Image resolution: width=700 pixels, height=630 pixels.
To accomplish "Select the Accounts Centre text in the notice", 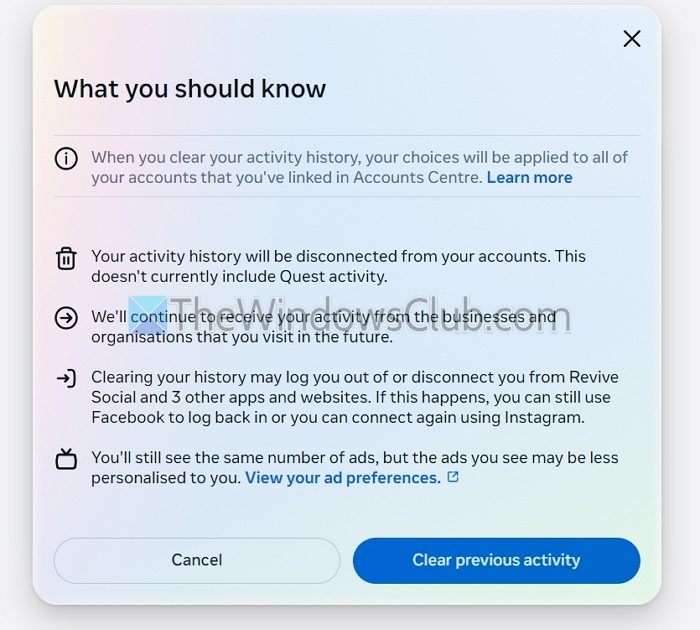I will (x=417, y=177).
